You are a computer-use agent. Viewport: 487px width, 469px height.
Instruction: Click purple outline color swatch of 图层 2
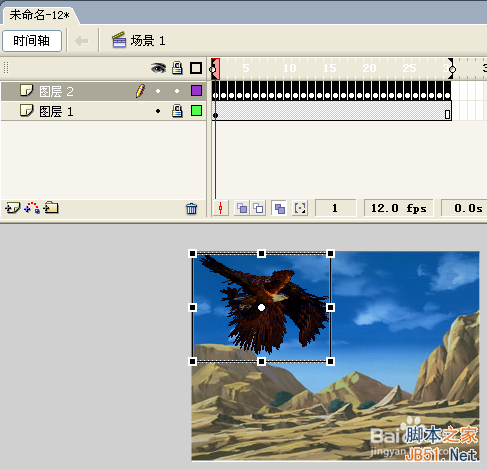pyautogui.click(x=196, y=90)
